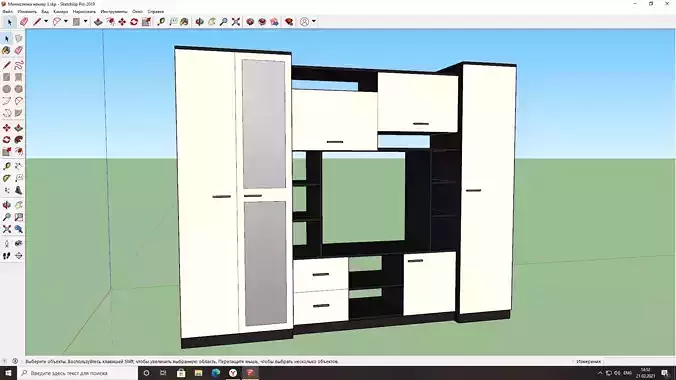676x380 pixels.
Task: Expand the Line tool dropdown arrow
Action: click(x=46, y=21)
